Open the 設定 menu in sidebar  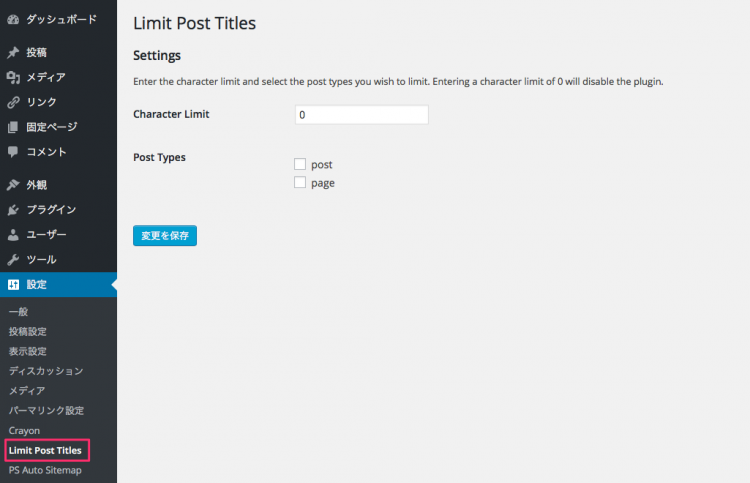point(37,285)
